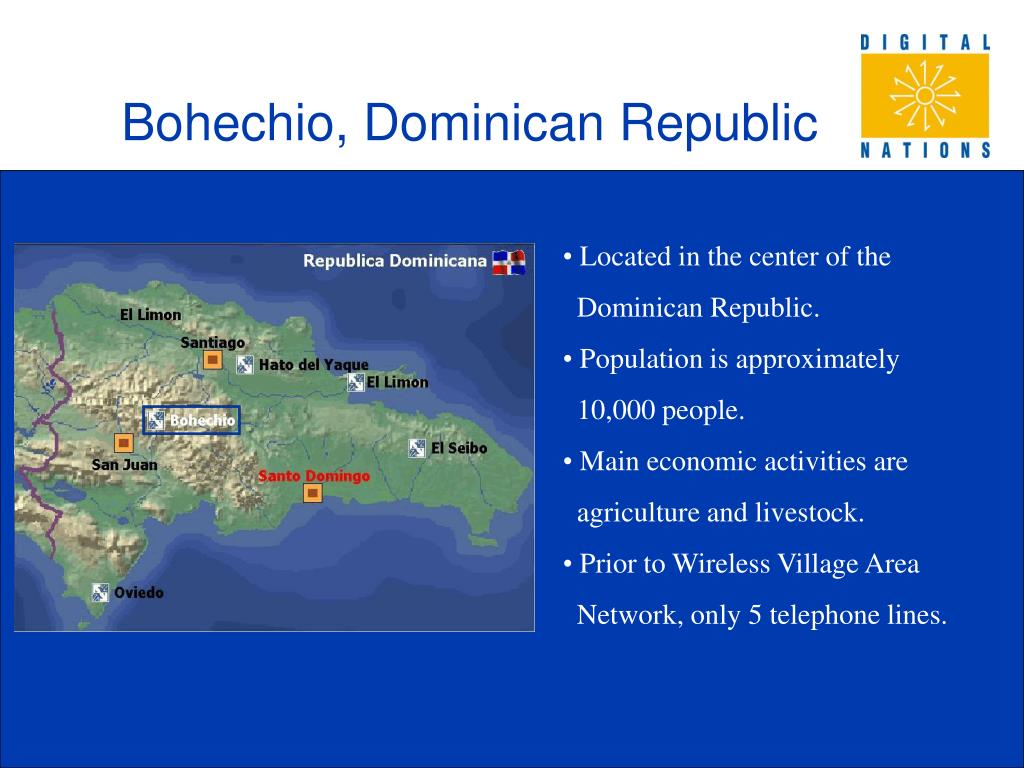1024x768 pixels.
Task: Click the Oviedo map label
Action: [x=138, y=592]
